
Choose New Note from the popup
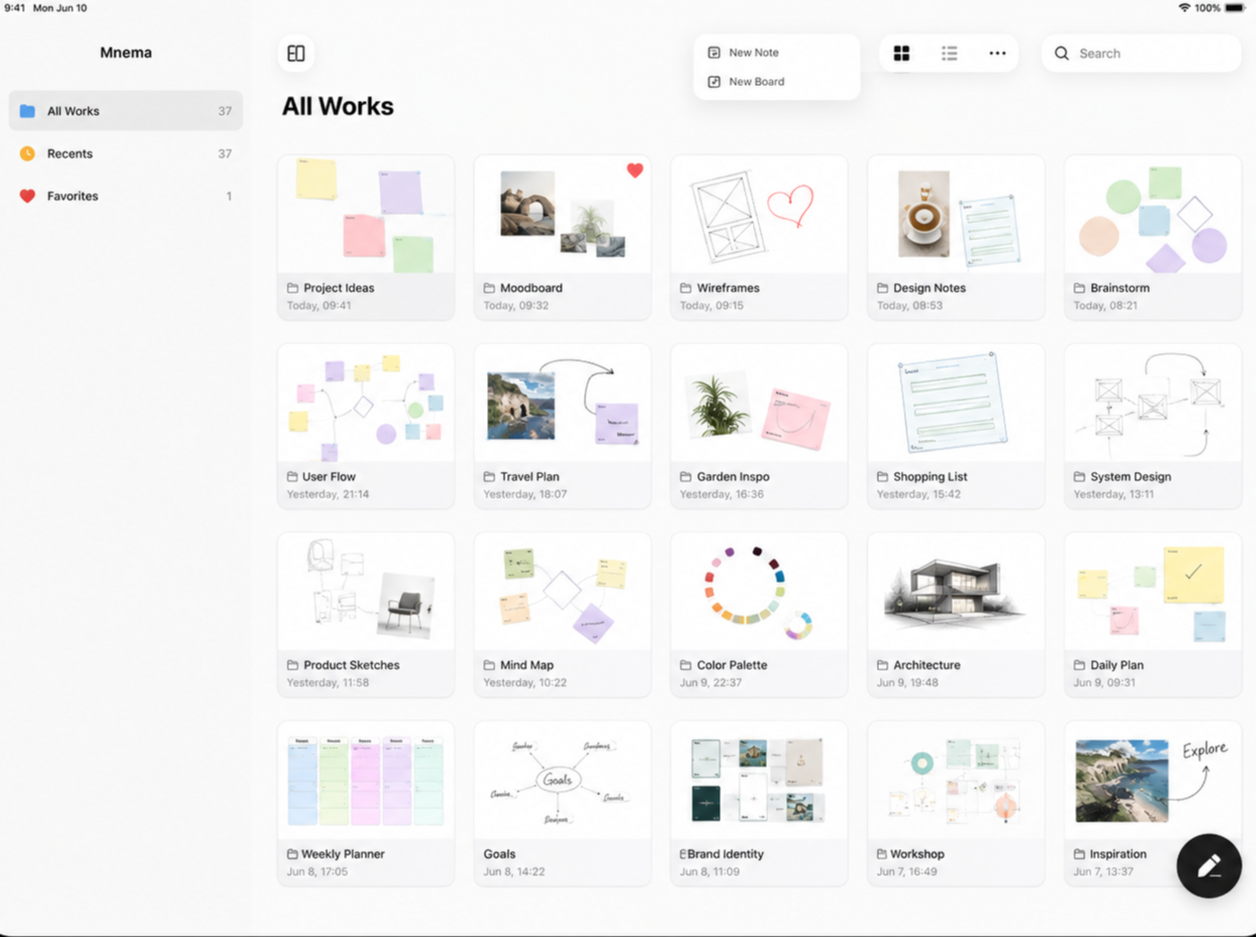[x=776, y=52]
